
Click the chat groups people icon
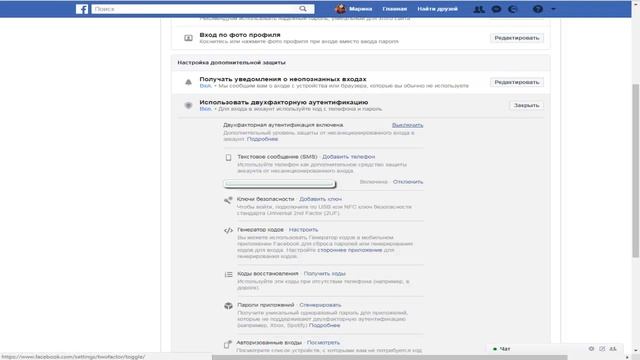click(613, 349)
